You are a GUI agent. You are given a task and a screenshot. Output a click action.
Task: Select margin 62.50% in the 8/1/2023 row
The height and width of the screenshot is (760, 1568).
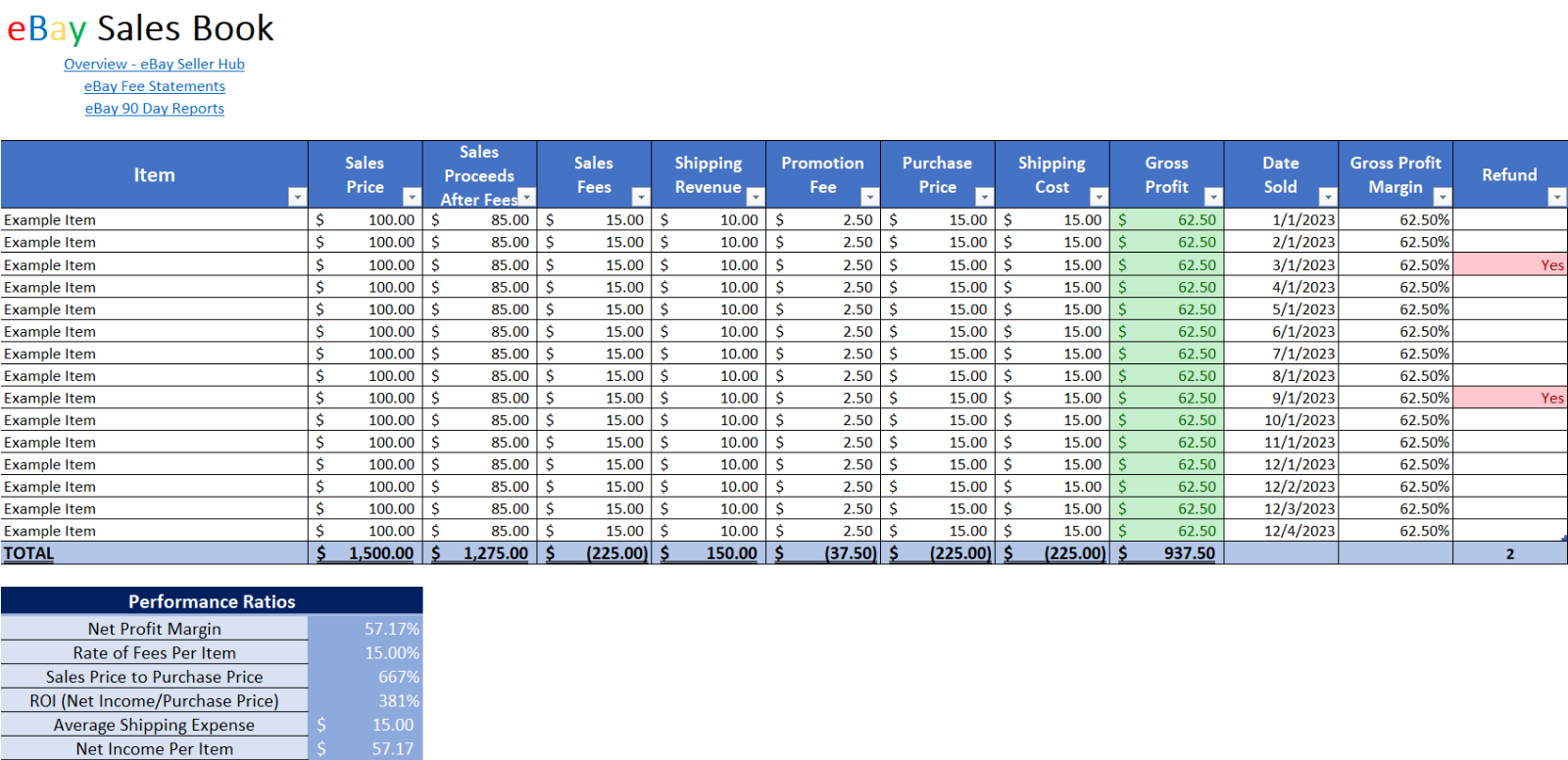[1396, 376]
